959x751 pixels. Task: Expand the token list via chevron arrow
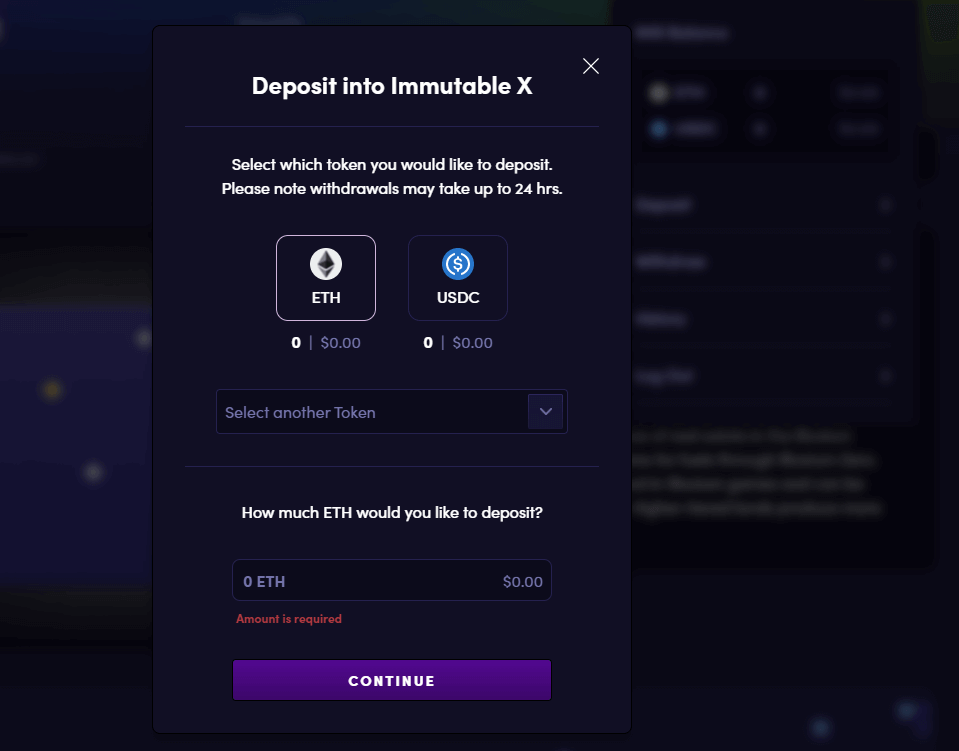pyautogui.click(x=546, y=412)
